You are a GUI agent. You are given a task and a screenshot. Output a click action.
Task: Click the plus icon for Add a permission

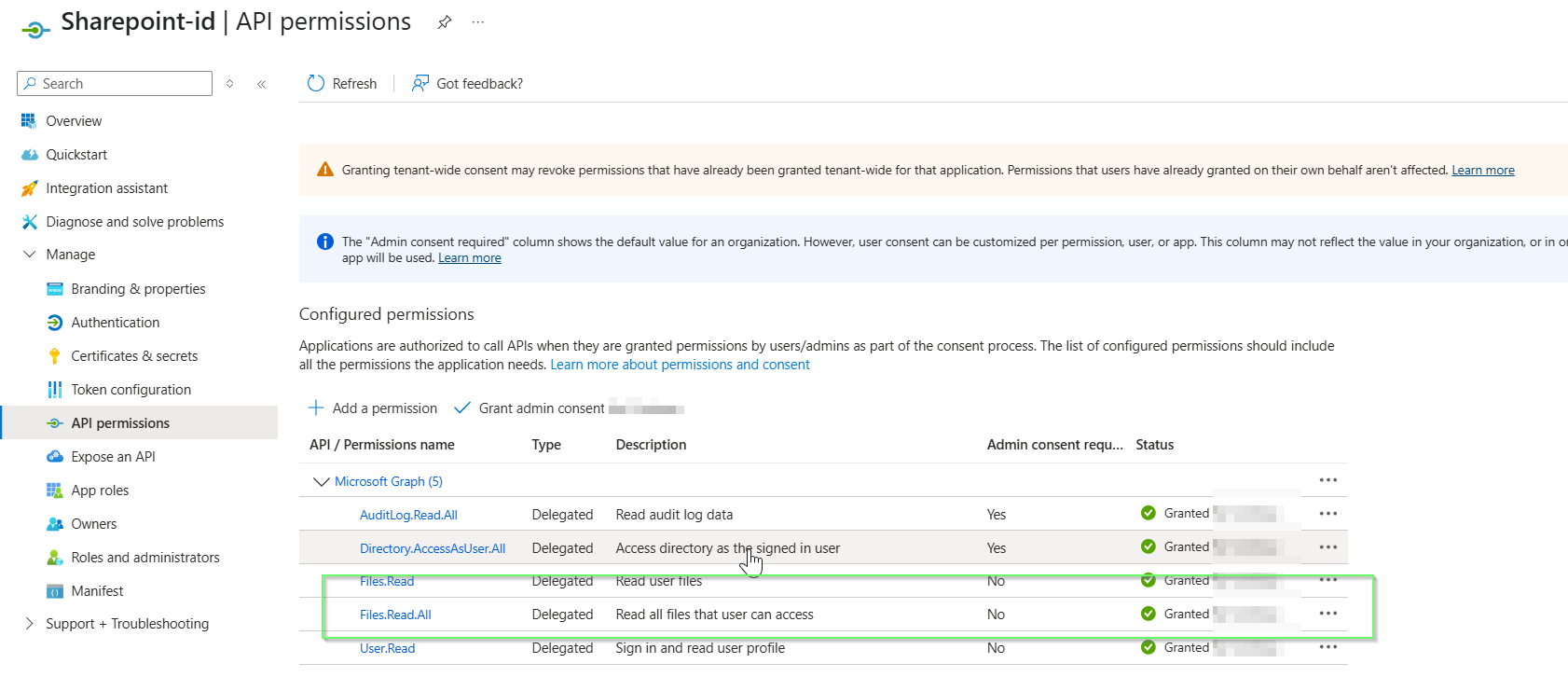pyautogui.click(x=316, y=408)
